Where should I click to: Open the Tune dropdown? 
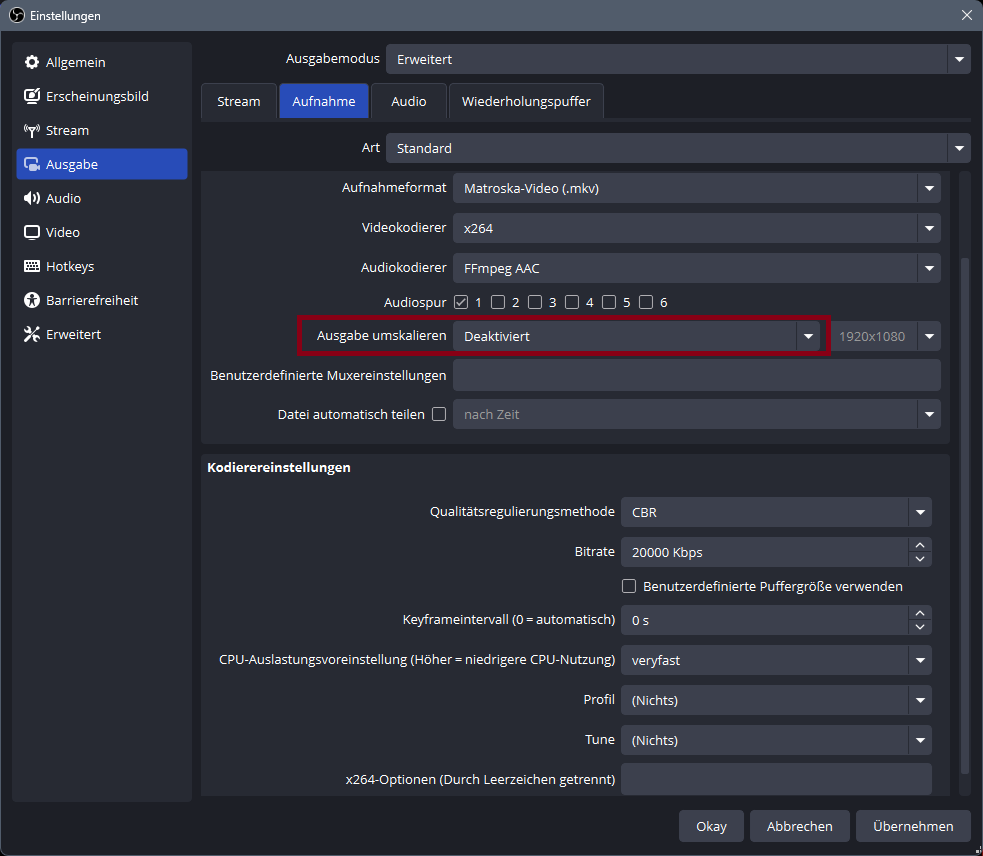coord(776,740)
